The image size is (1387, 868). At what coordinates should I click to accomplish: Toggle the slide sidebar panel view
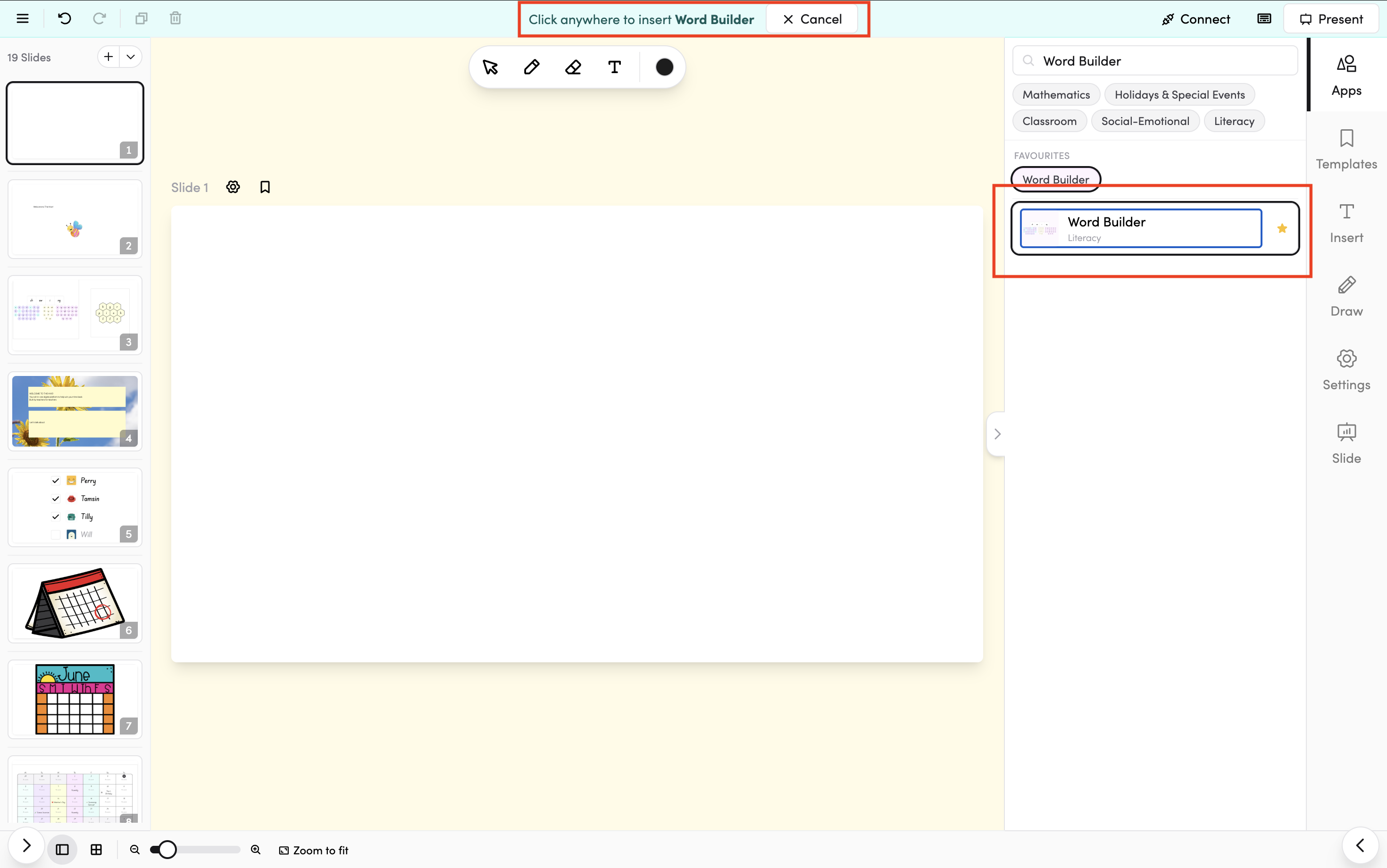[x=62, y=850]
